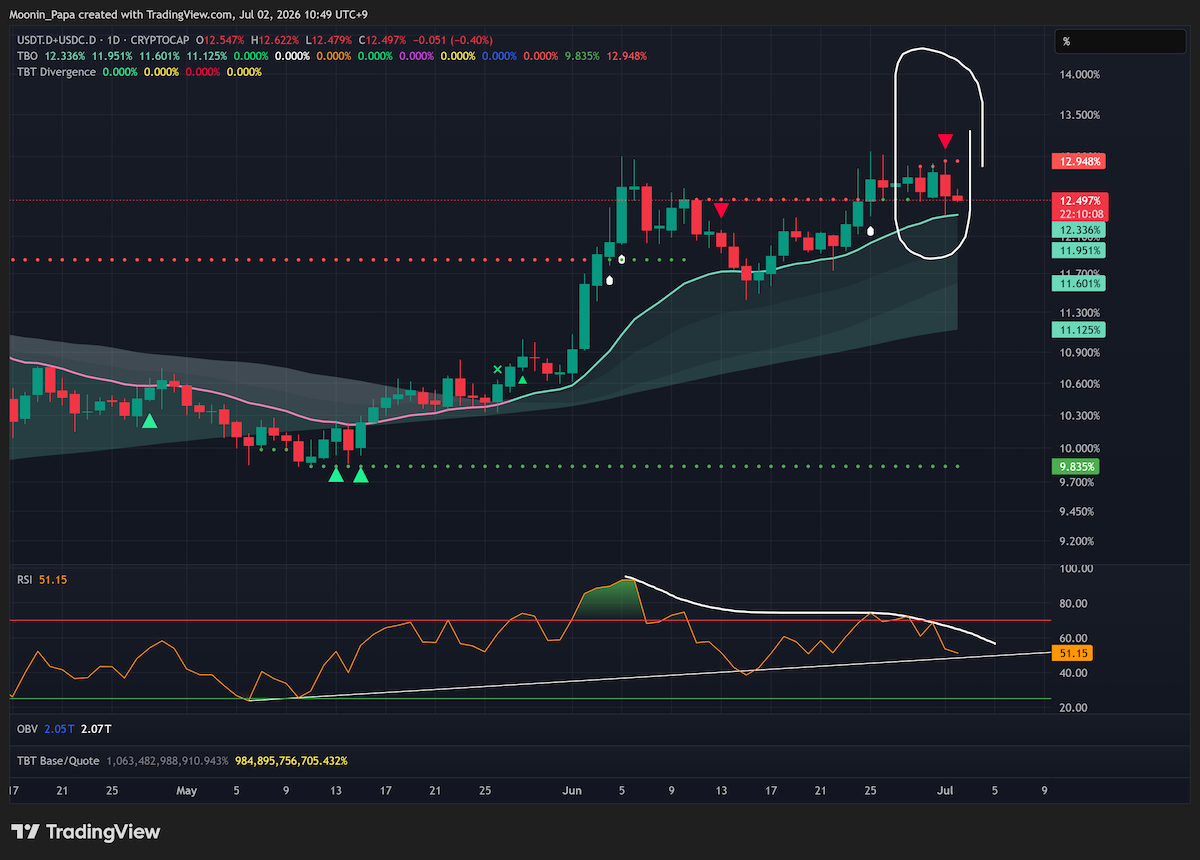Click the red down-triangle signal near Jun 13
The width and height of the screenshot is (1200, 860).
pos(720,209)
